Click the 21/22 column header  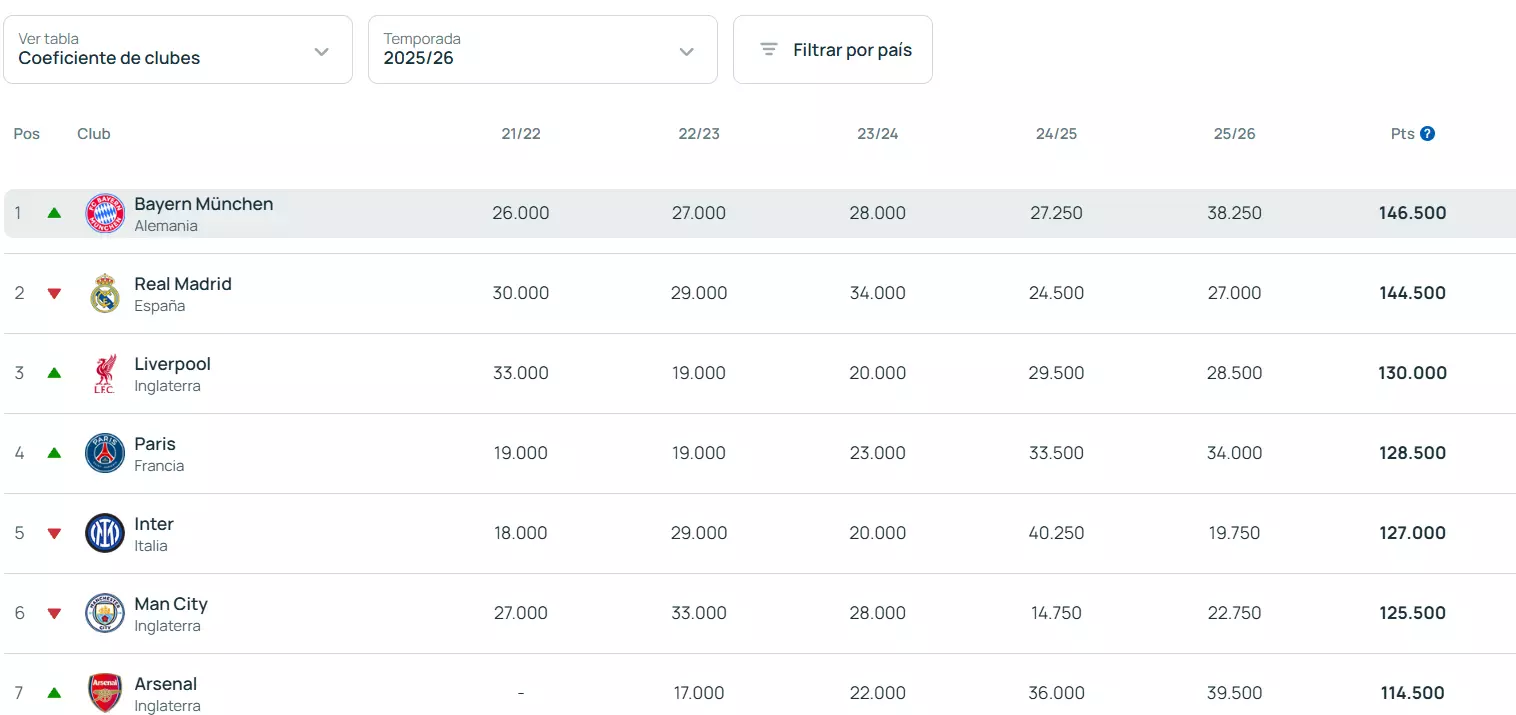[x=521, y=134]
